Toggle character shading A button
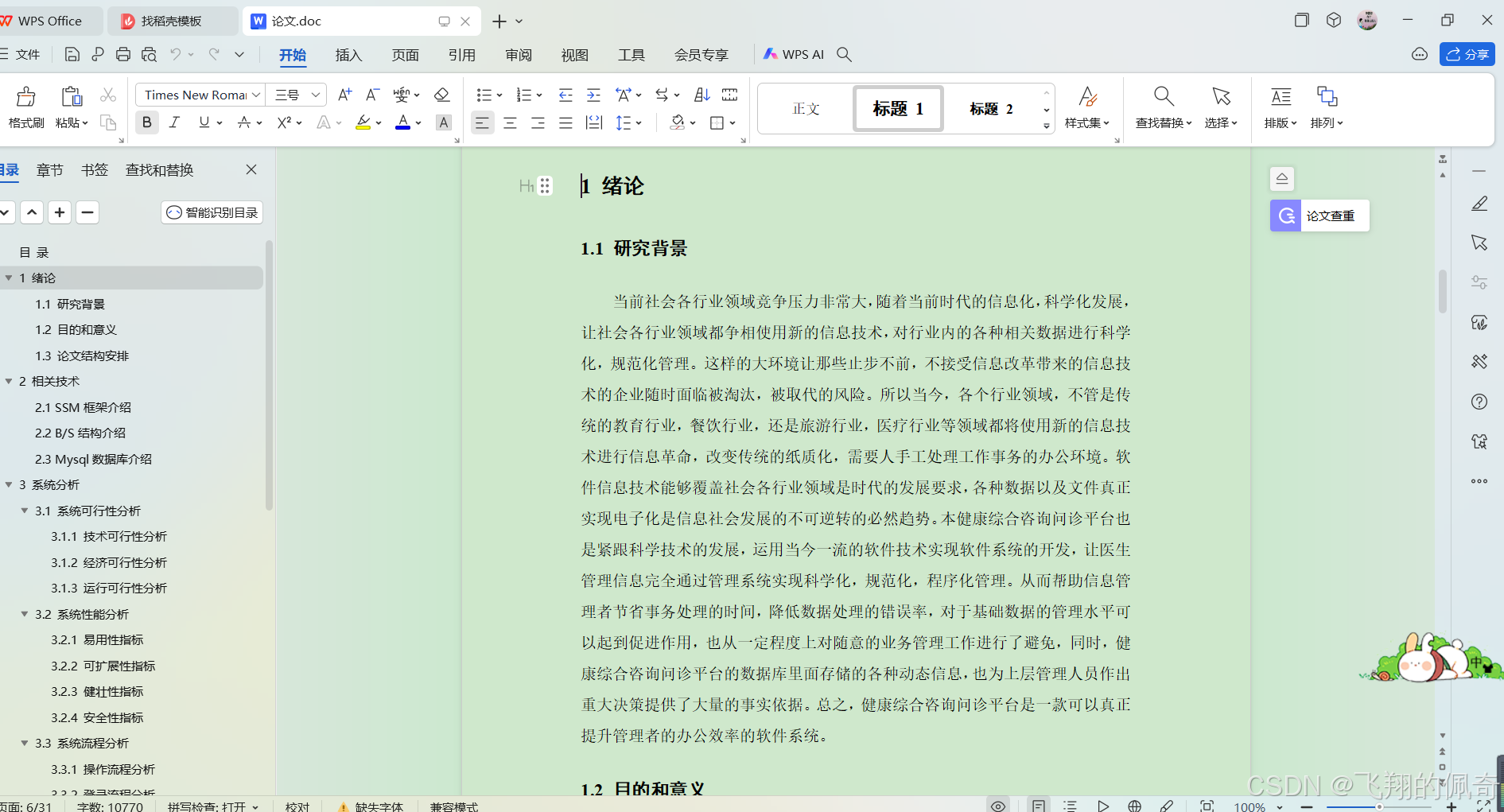This screenshot has height=812, width=1504. click(x=444, y=122)
